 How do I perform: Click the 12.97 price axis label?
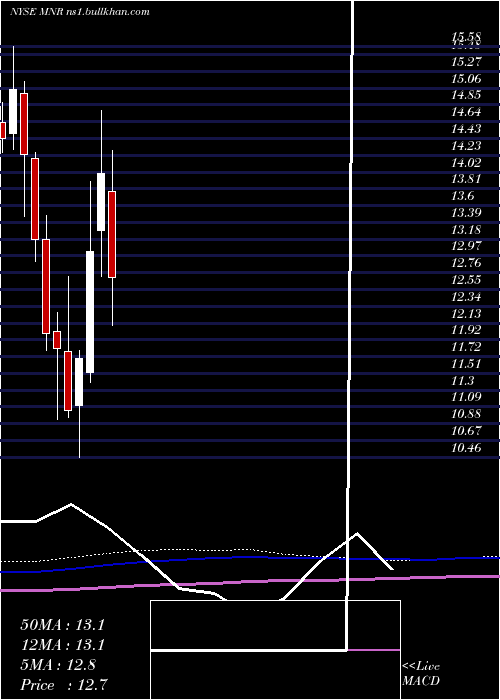[x=466, y=246]
